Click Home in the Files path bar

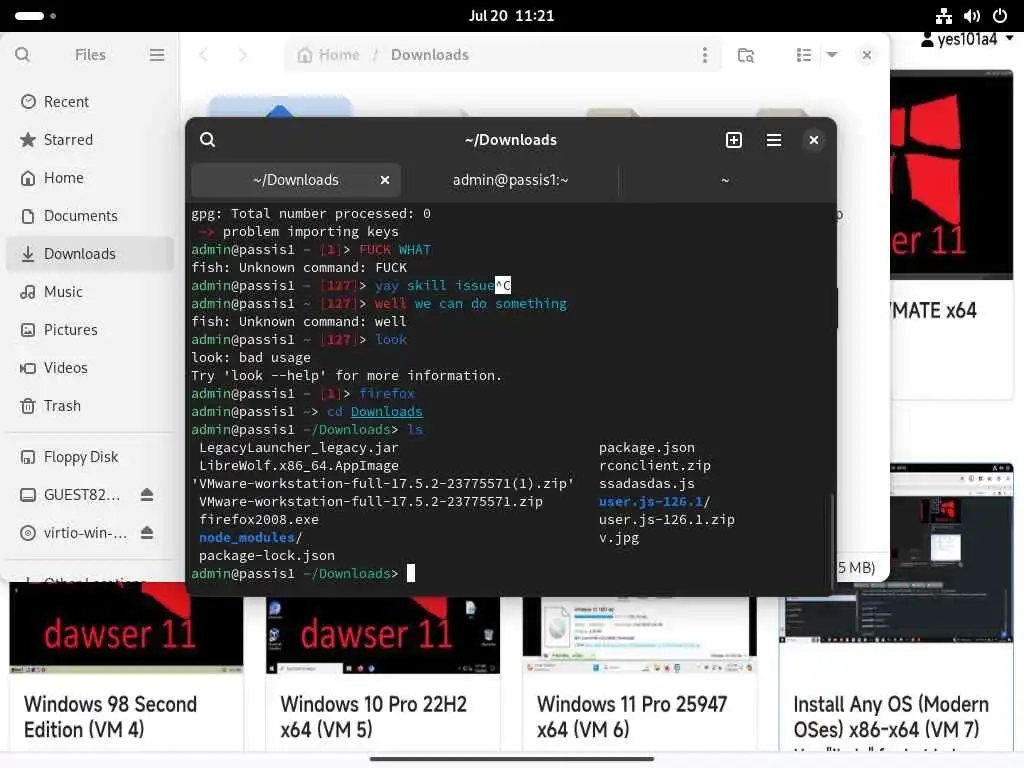click(x=328, y=55)
